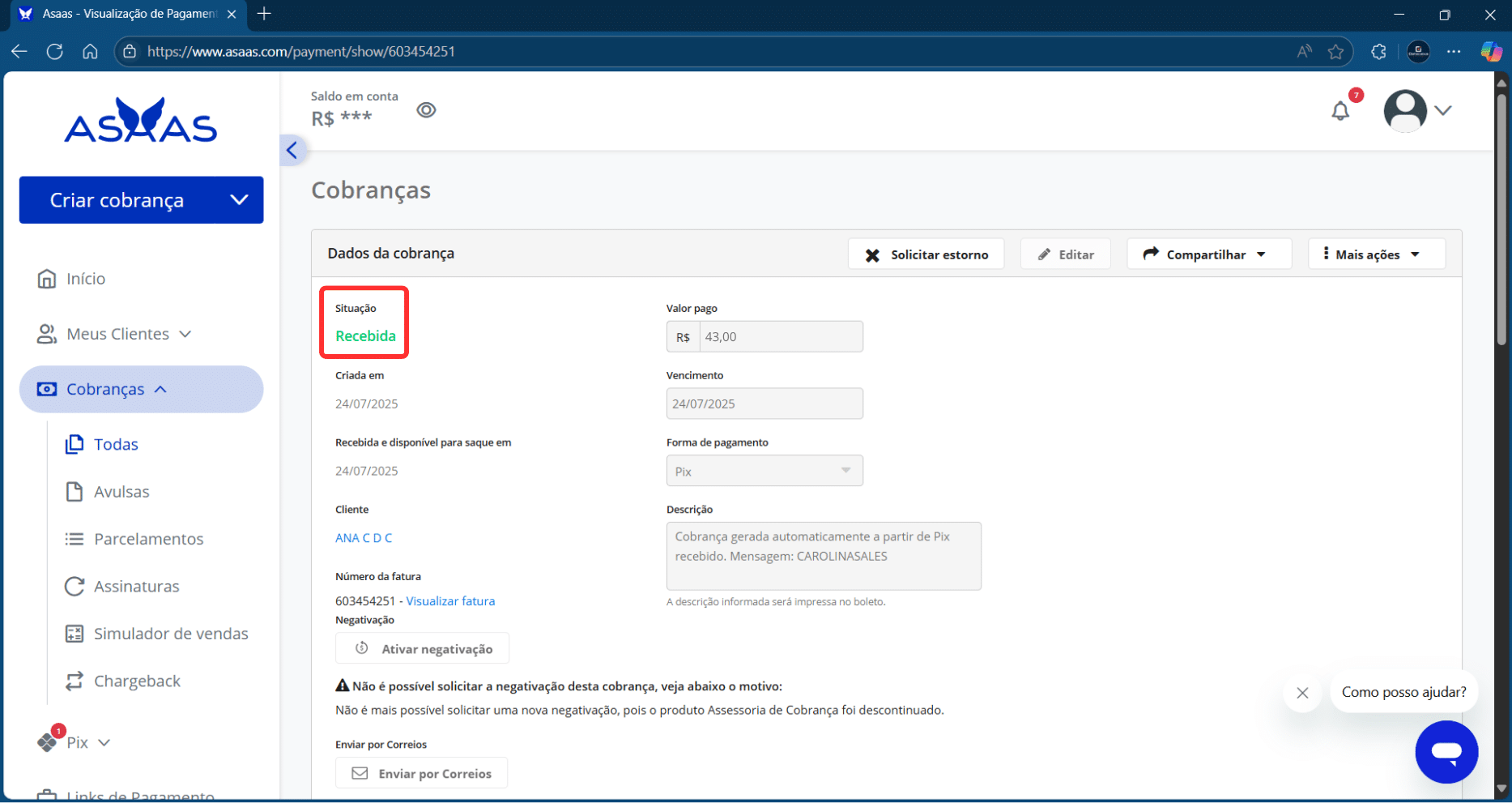
Task: Refresh the page using browser reload icon
Action: (x=55, y=52)
